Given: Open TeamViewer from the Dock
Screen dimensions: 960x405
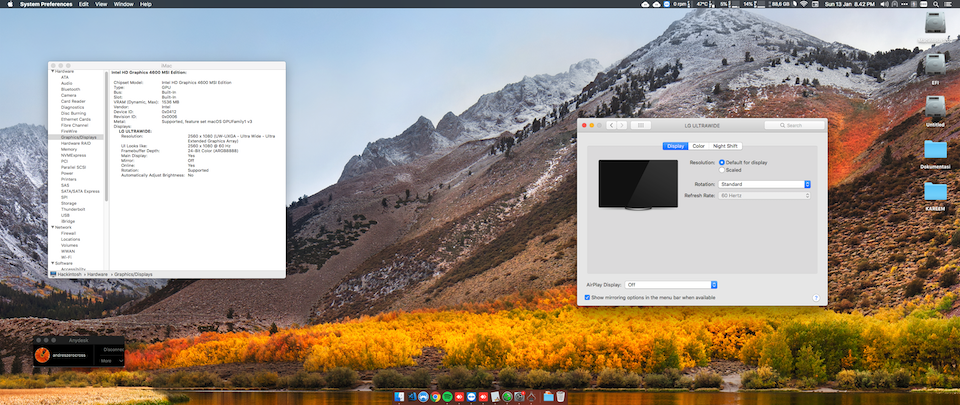Looking at the screenshot, I should pos(471,396).
